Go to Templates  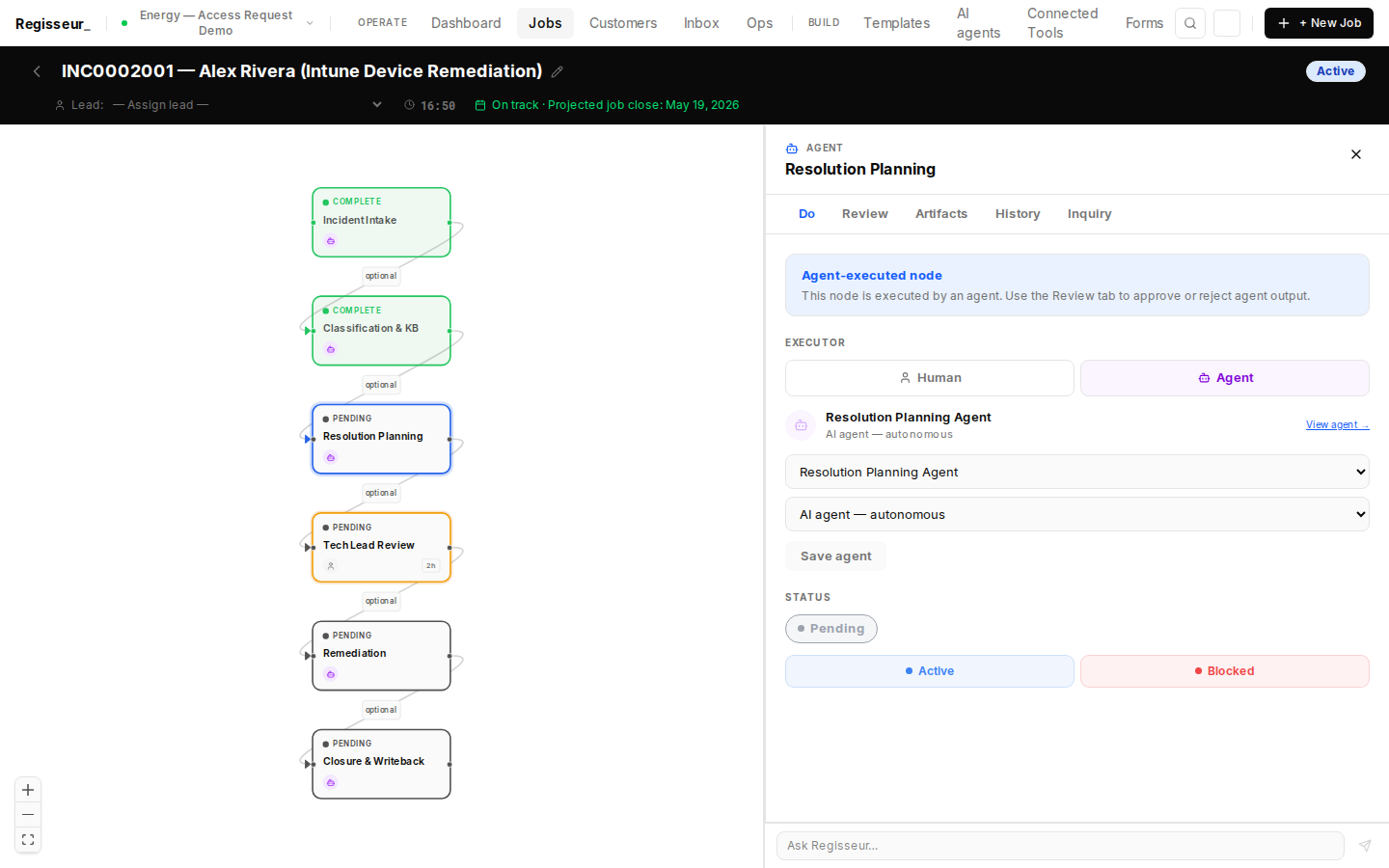pyautogui.click(x=896, y=23)
